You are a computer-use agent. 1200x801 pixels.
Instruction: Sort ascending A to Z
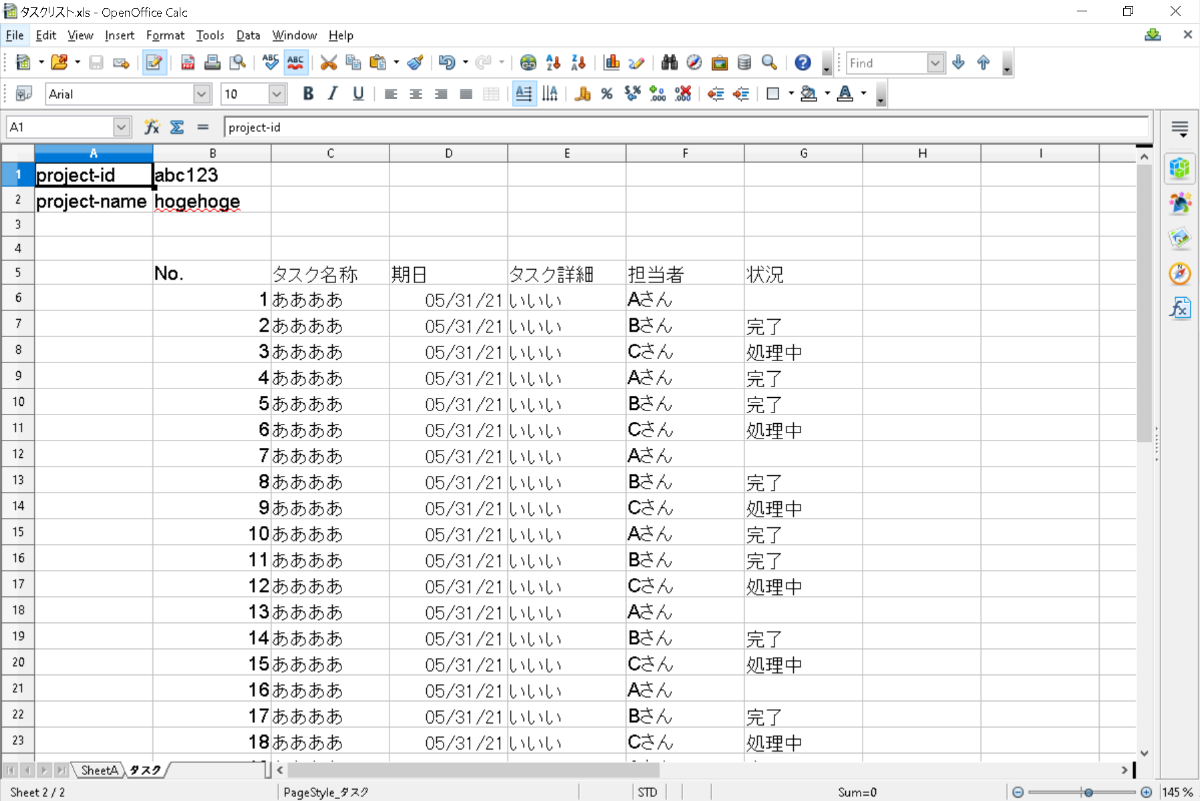click(553, 62)
